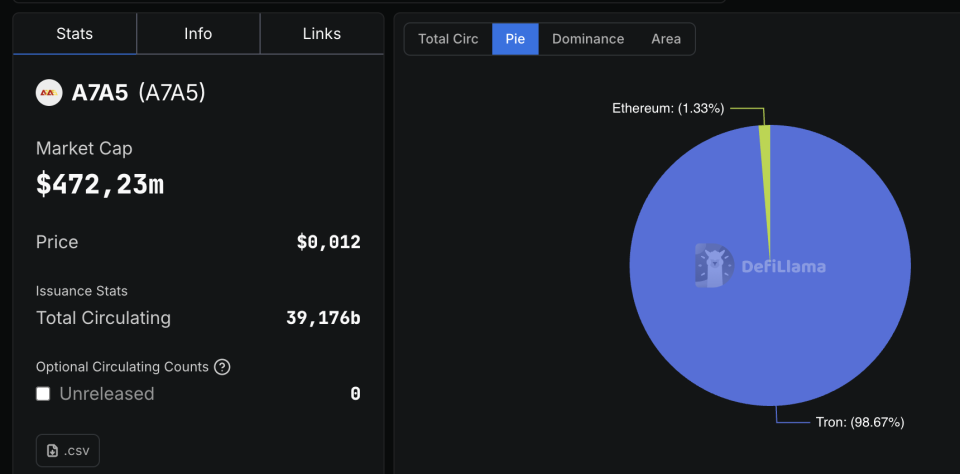Image resolution: width=960 pixels, height=474 pixels.
Task: Click the DefiLlama llama watermark logo
Action: click(x=715, y=266)
